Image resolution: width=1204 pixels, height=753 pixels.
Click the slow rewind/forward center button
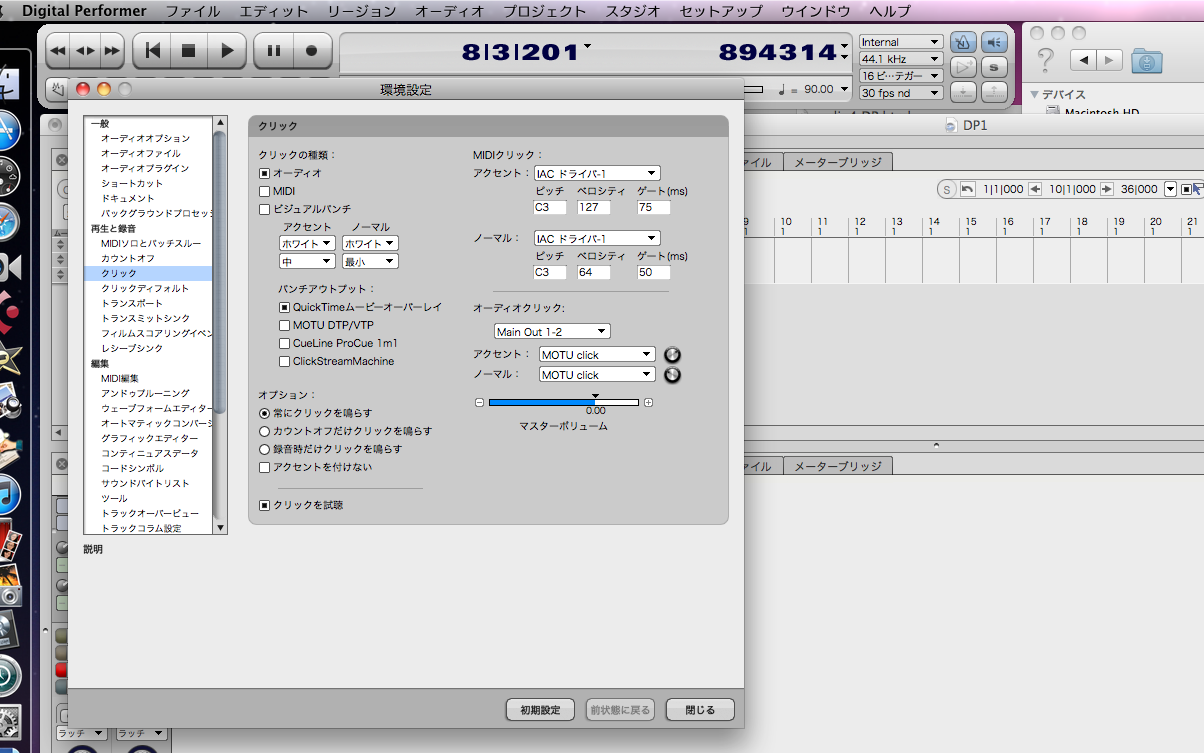click(86, 50)
